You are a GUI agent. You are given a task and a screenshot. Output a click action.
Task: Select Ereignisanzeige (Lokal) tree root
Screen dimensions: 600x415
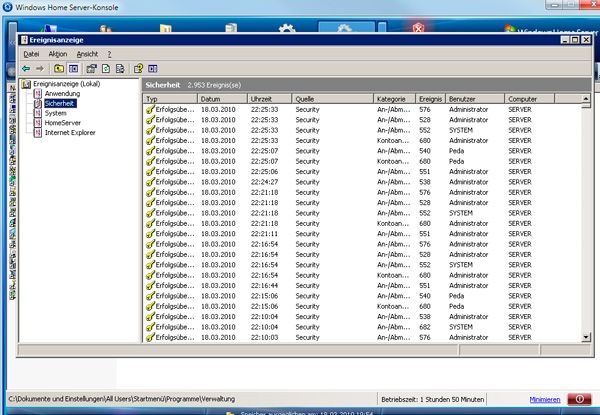pos(67,84)
